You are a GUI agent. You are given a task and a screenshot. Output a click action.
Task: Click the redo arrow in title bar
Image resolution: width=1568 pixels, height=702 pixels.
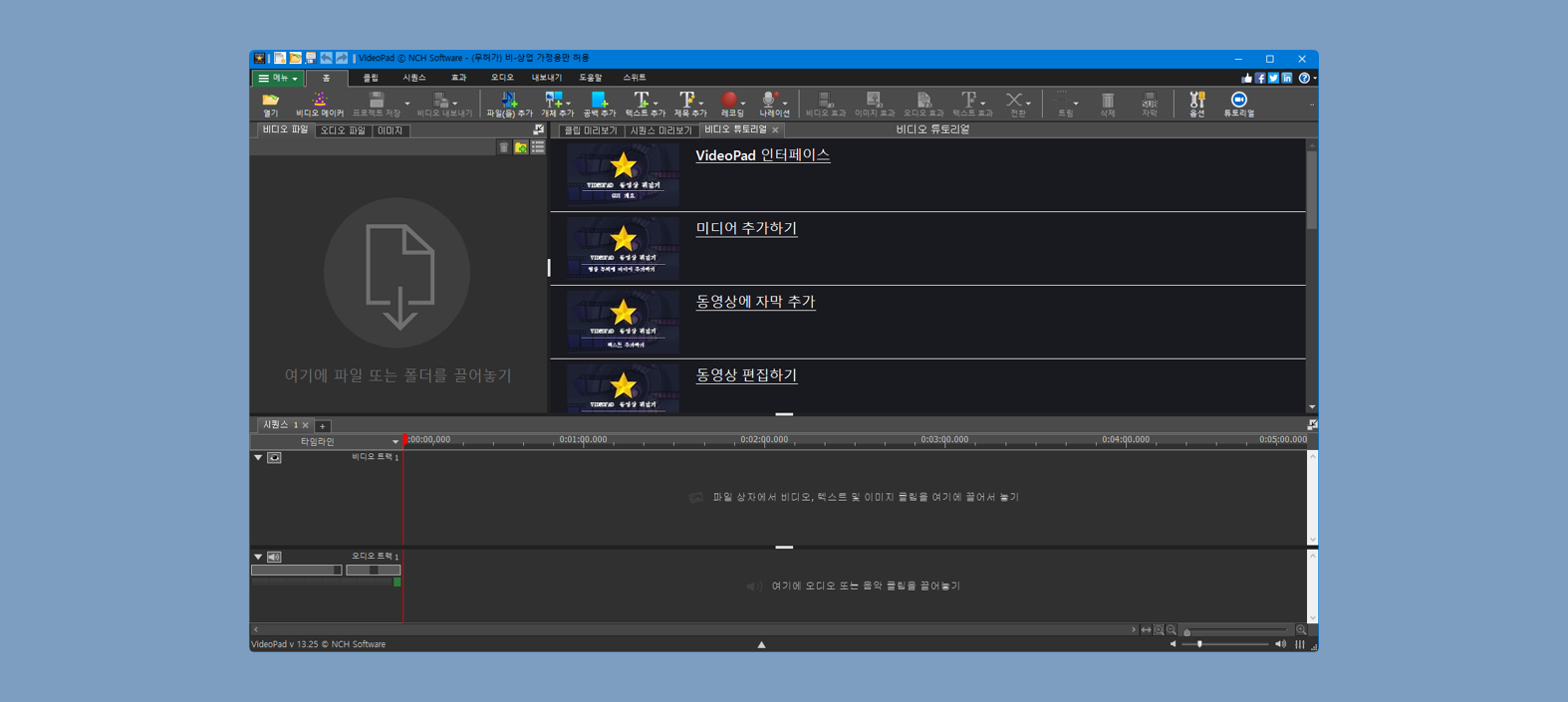[342, 59]
